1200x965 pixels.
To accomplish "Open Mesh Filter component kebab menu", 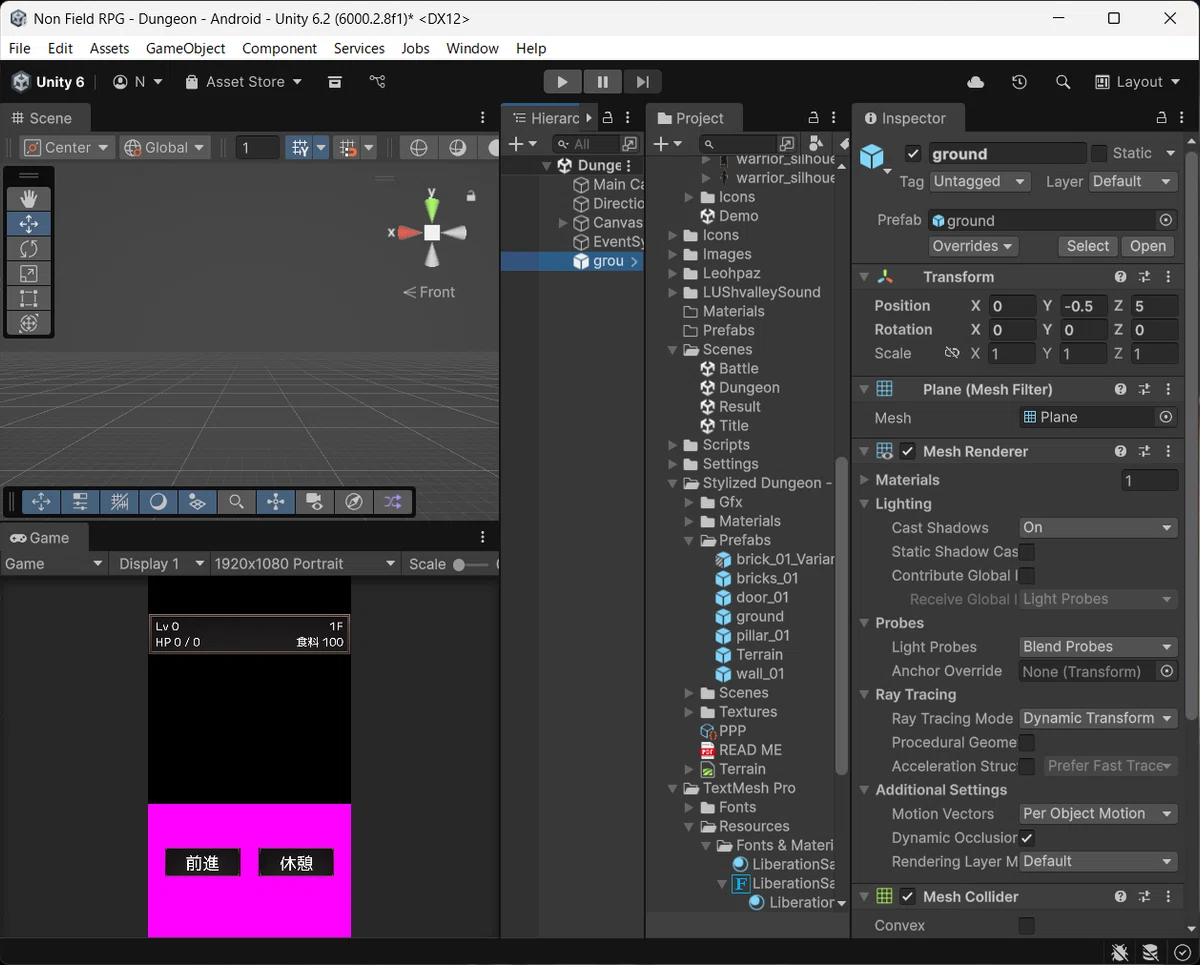I will pyautogui.click(x=1168, y=389).
